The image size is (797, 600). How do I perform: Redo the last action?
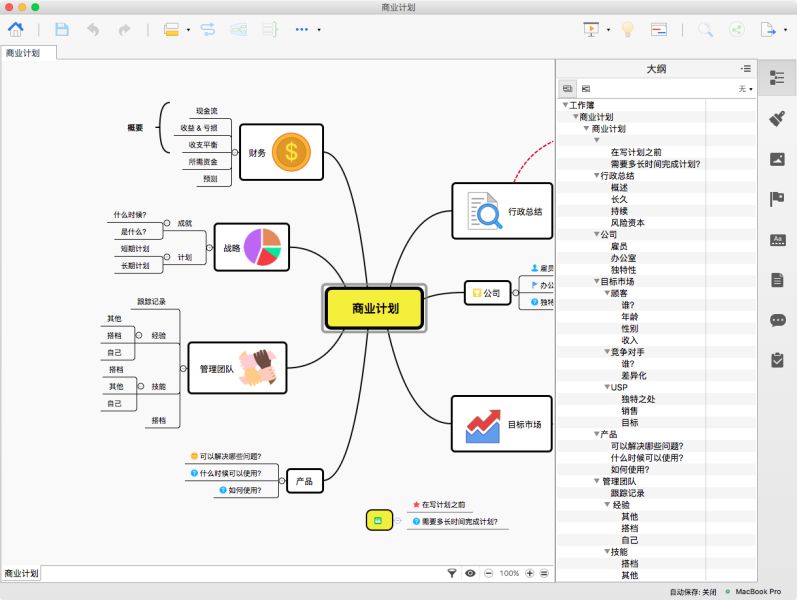pyautogui.click(x=125, y=29)
